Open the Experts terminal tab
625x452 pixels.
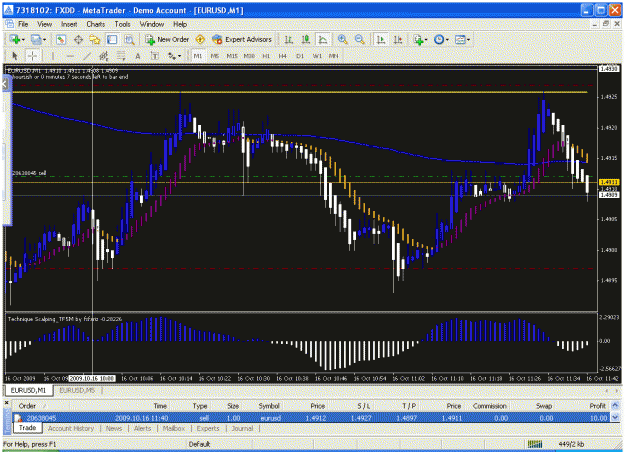pyautogui.click(x=208, y=428)
